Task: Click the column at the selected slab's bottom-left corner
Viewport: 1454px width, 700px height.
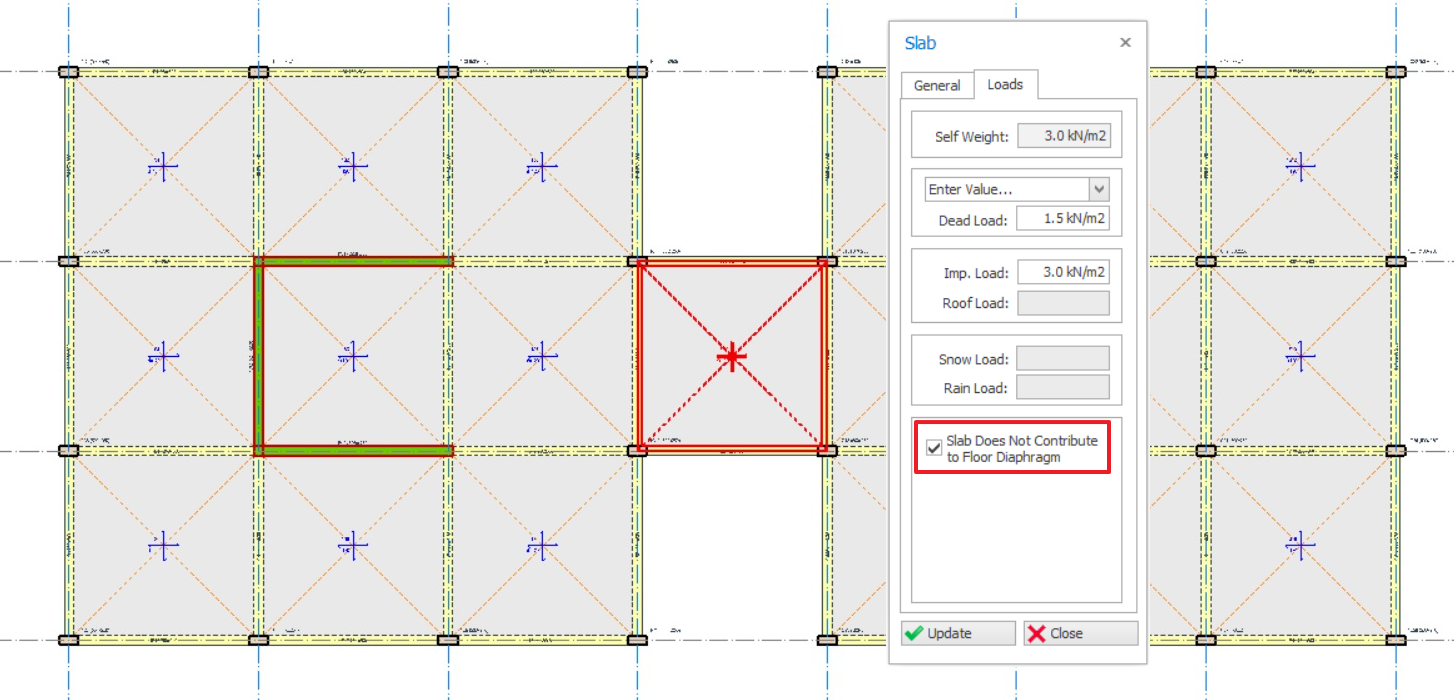Action: click(637, 451)
